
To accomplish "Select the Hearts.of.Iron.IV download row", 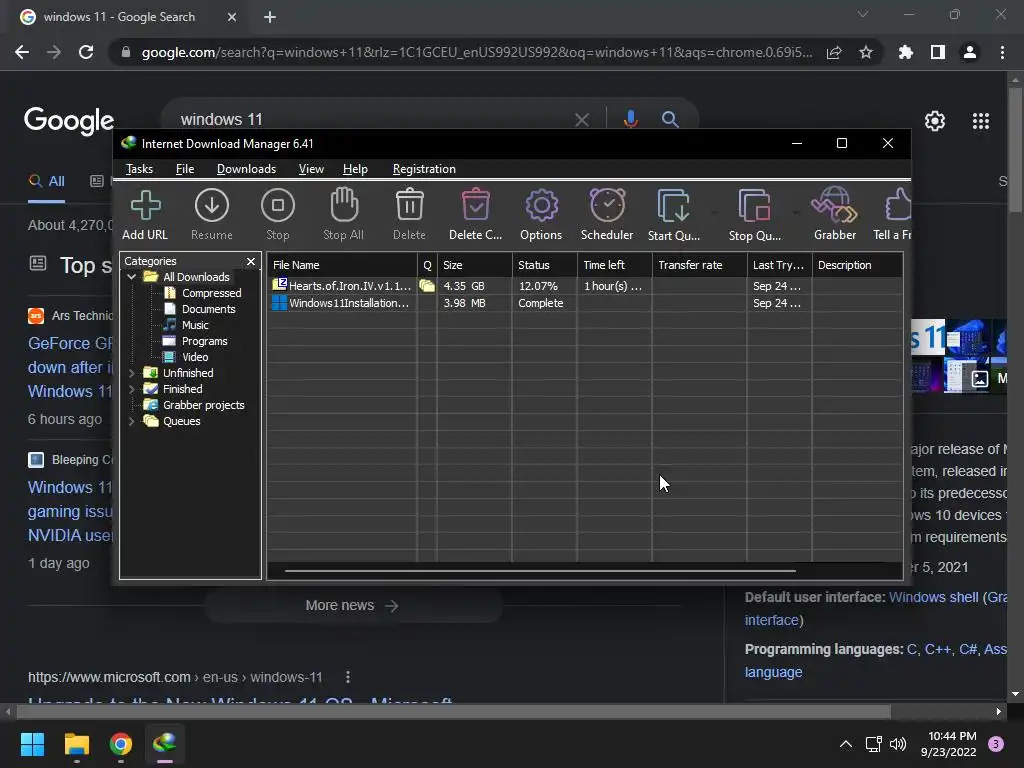I will 584,286.
